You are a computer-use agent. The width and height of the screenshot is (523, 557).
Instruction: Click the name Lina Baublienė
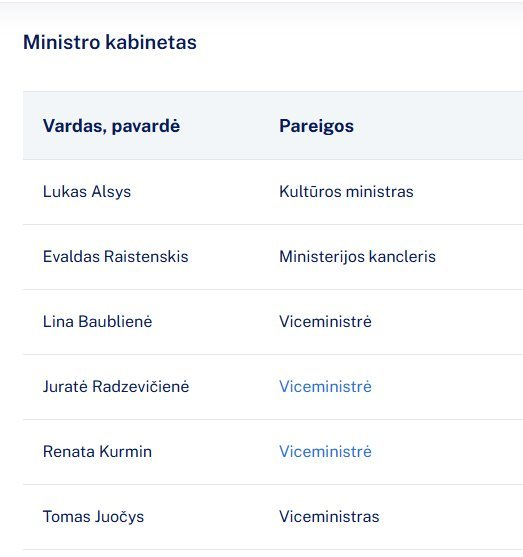tap(97, 322)
